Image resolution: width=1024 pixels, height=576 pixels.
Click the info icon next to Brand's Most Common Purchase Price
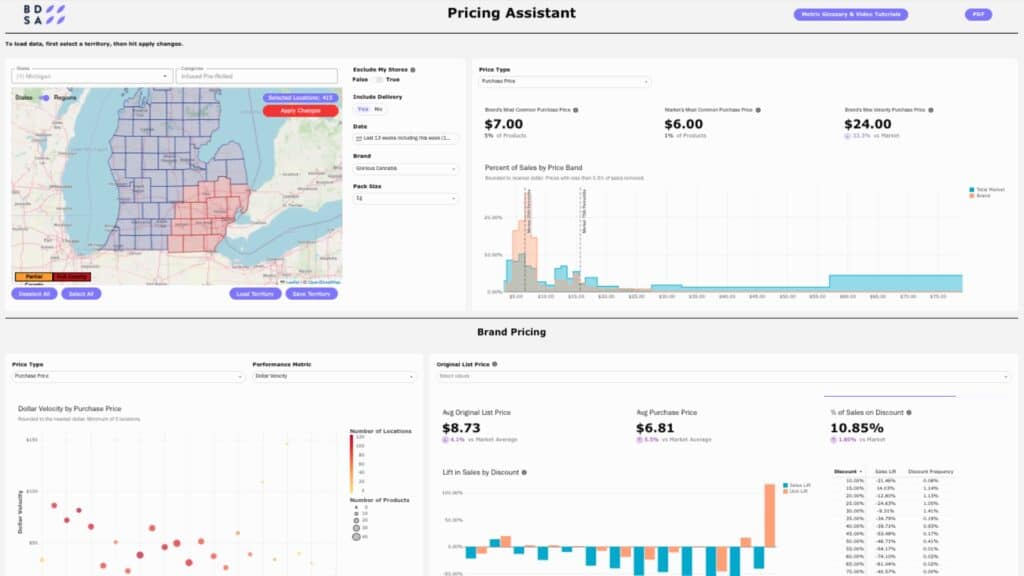[x=577, y=110]
